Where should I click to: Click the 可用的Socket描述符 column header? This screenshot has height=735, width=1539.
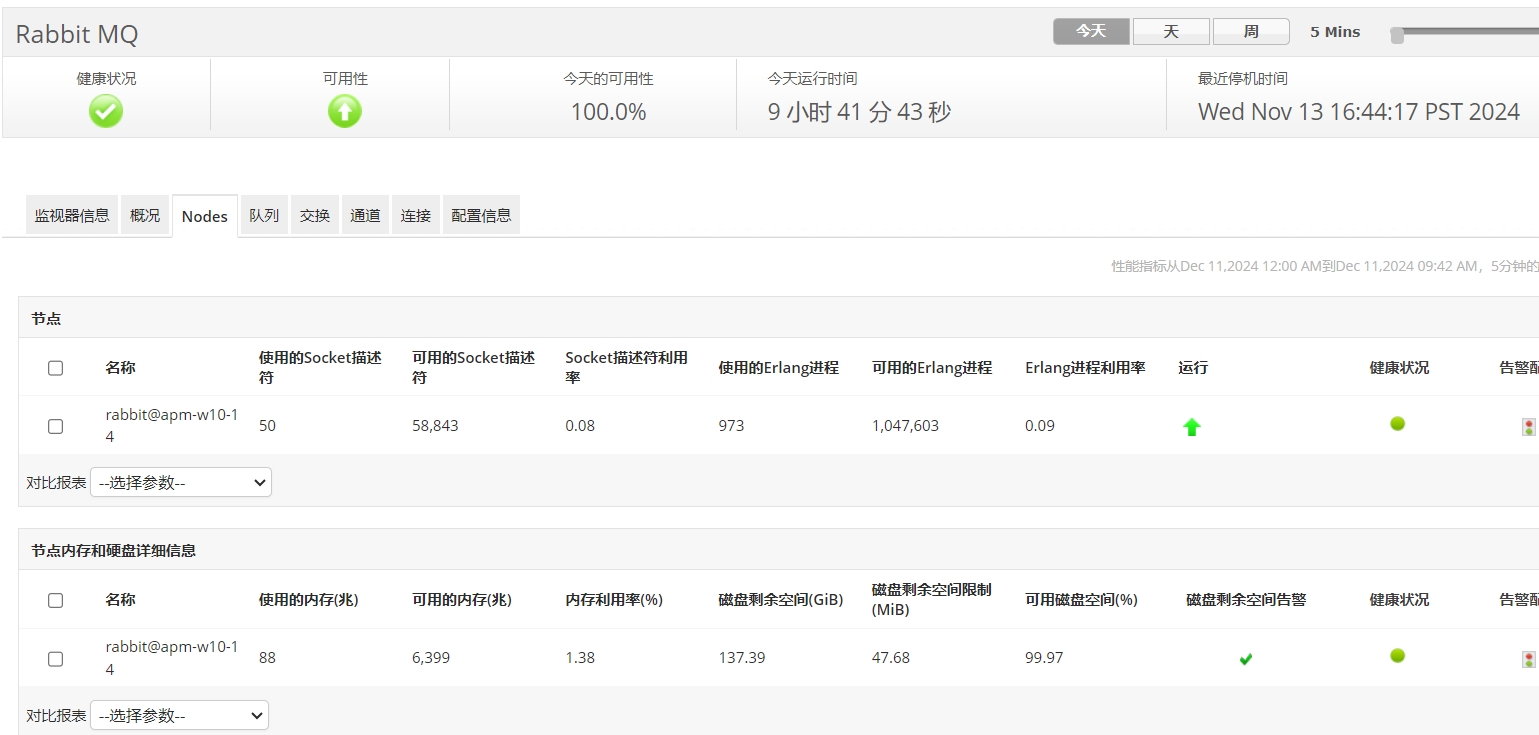pyautogui.click(x=473, y=367)
